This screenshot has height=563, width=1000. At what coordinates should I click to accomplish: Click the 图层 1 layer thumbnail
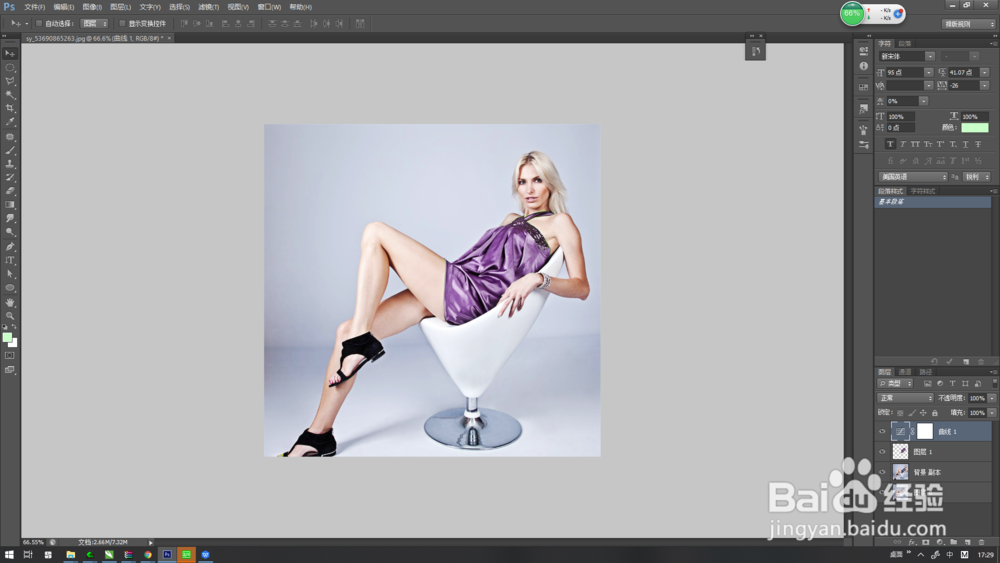tap(900, 451)
